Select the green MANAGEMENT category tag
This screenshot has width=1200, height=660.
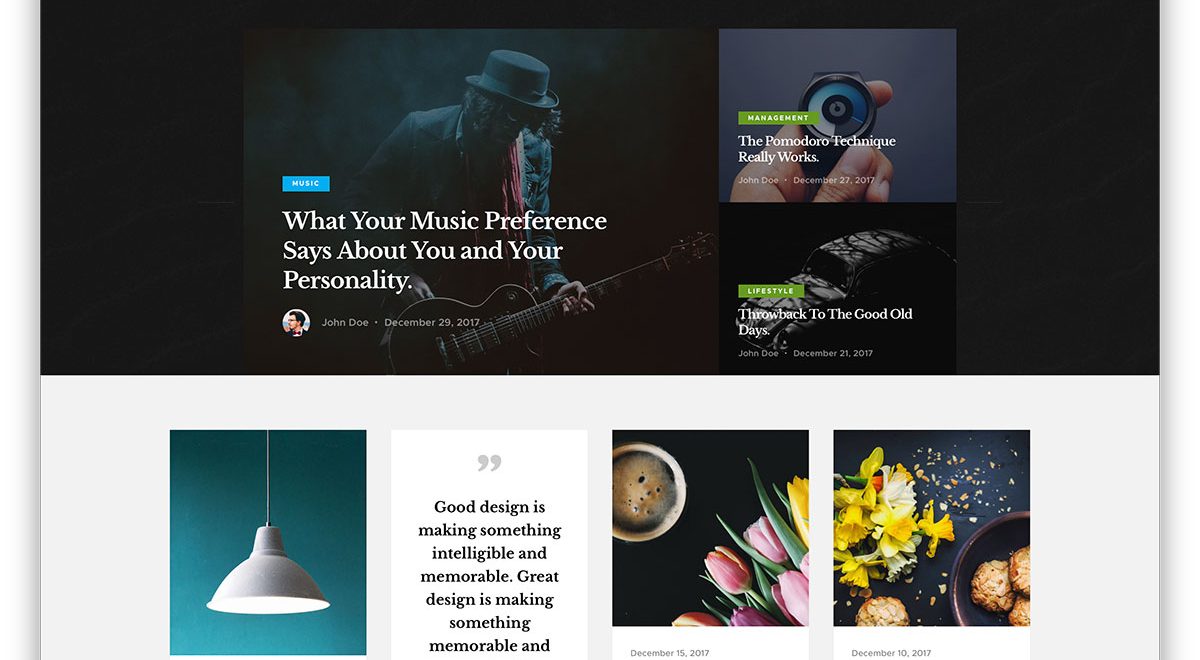pyautogui.click(x=778, y=118)
